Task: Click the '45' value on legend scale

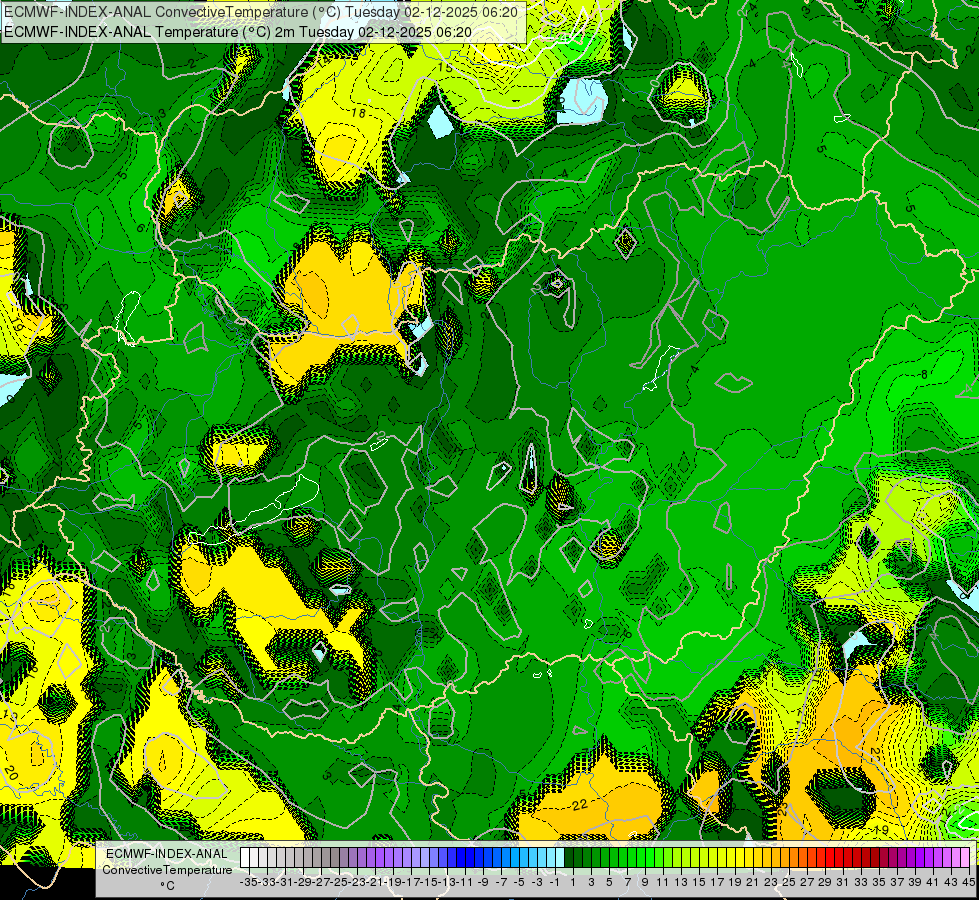Action: (x=968, y=882)
